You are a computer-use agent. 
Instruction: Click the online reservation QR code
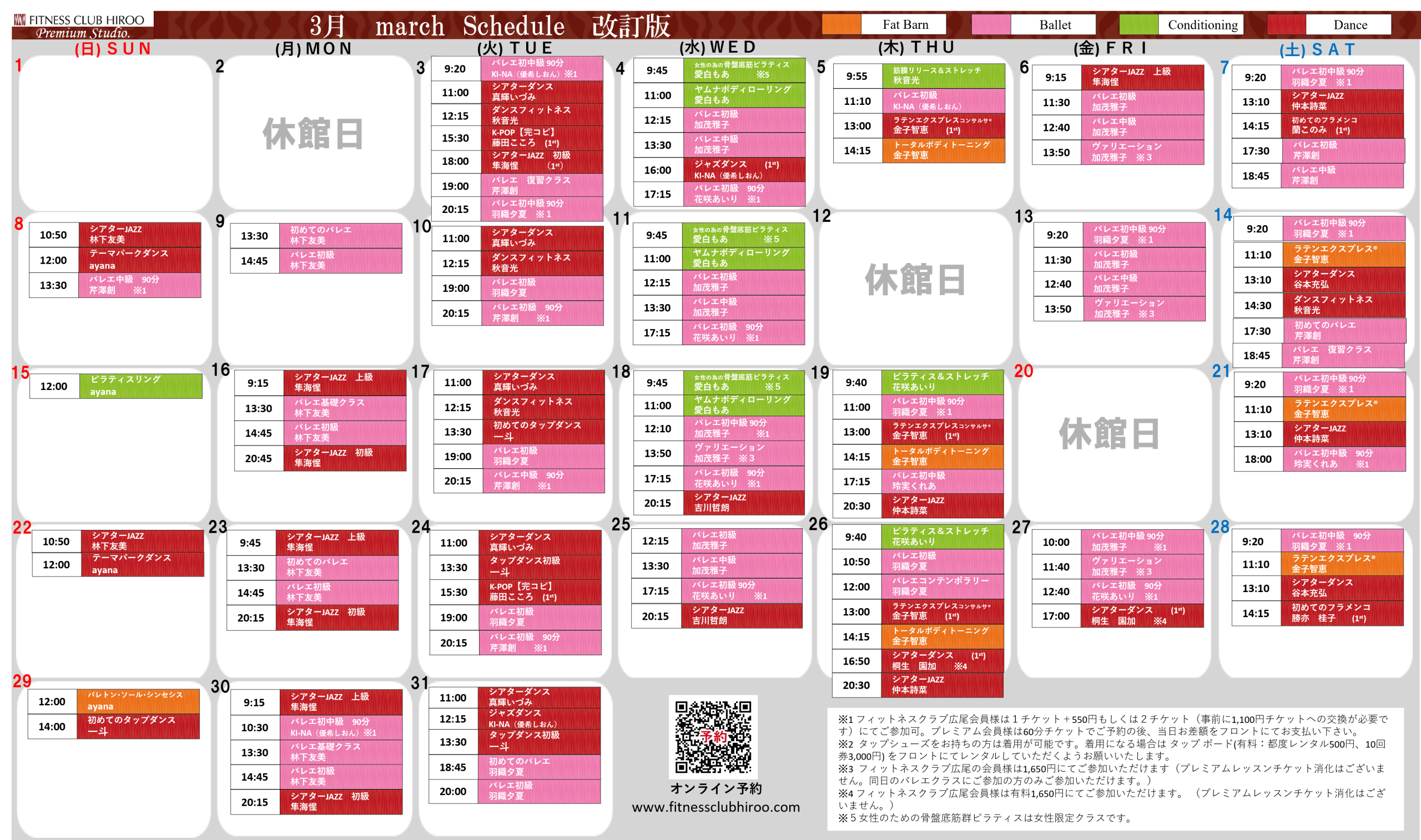coord(713,736)
